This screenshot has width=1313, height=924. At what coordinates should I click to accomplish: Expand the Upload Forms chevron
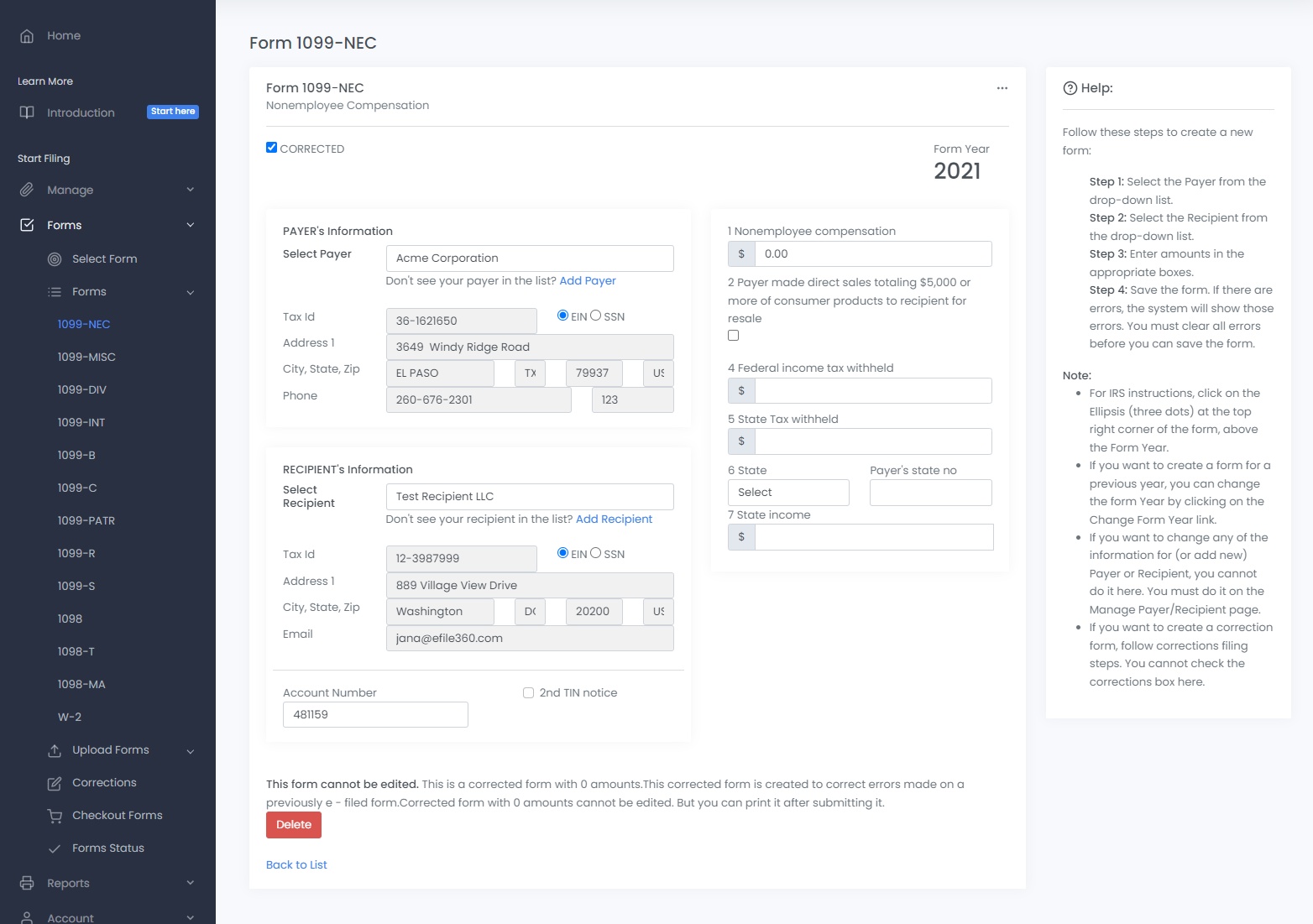[x=191, y=751]
